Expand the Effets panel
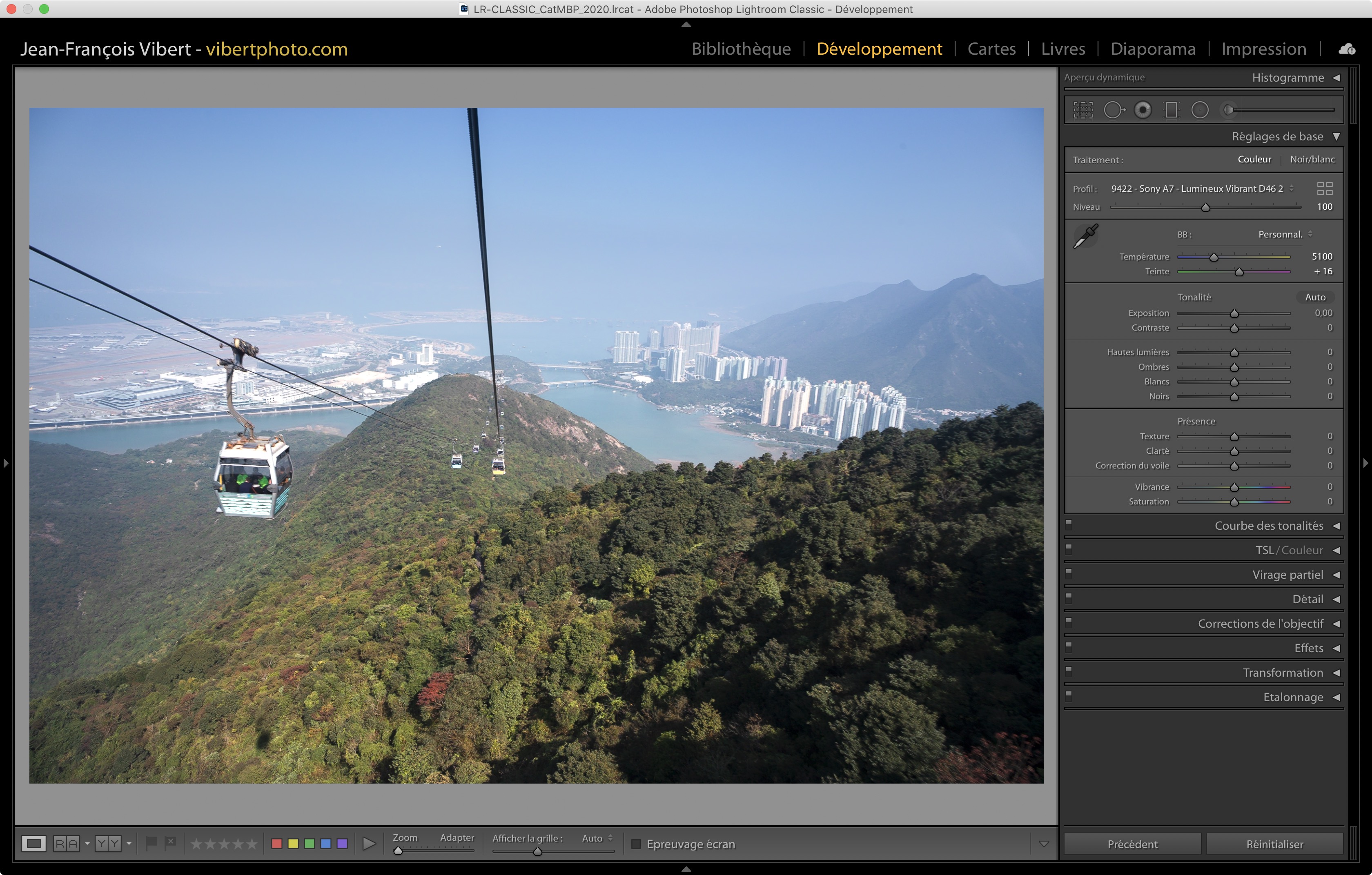This screenshot has width=1372, height=875. click(1308, 648)
